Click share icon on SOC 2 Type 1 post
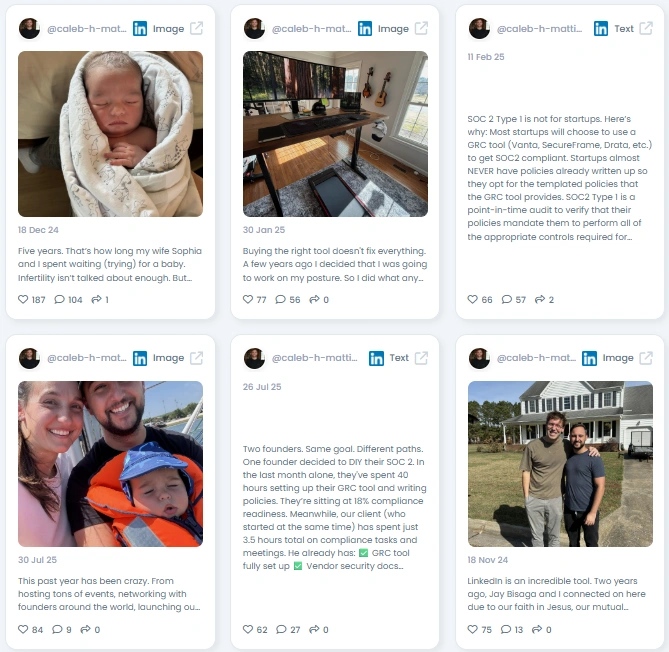The width and height of the screenshot is (669, 652). [x=540, y=300]
